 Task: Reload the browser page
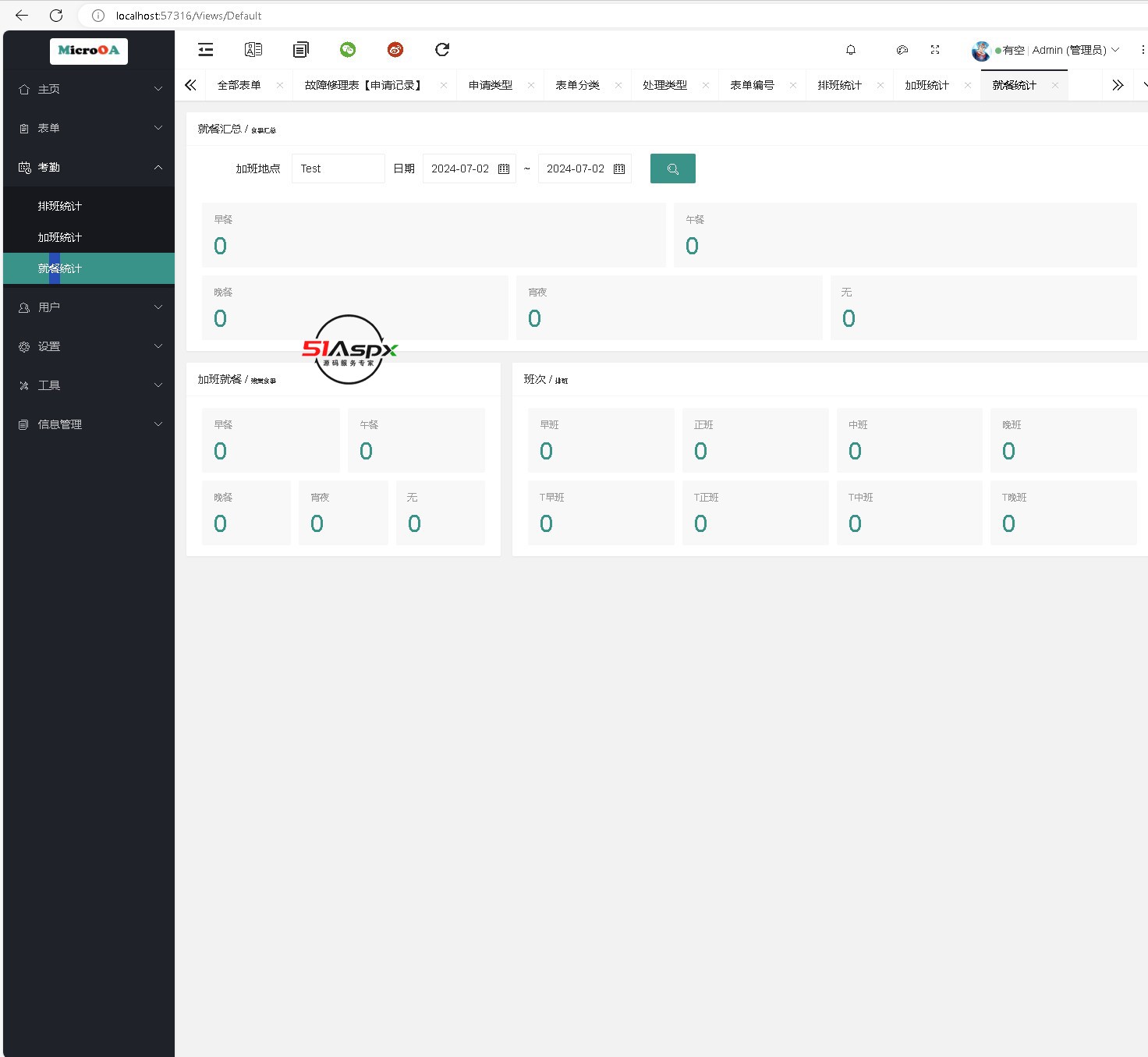[56, 16]
